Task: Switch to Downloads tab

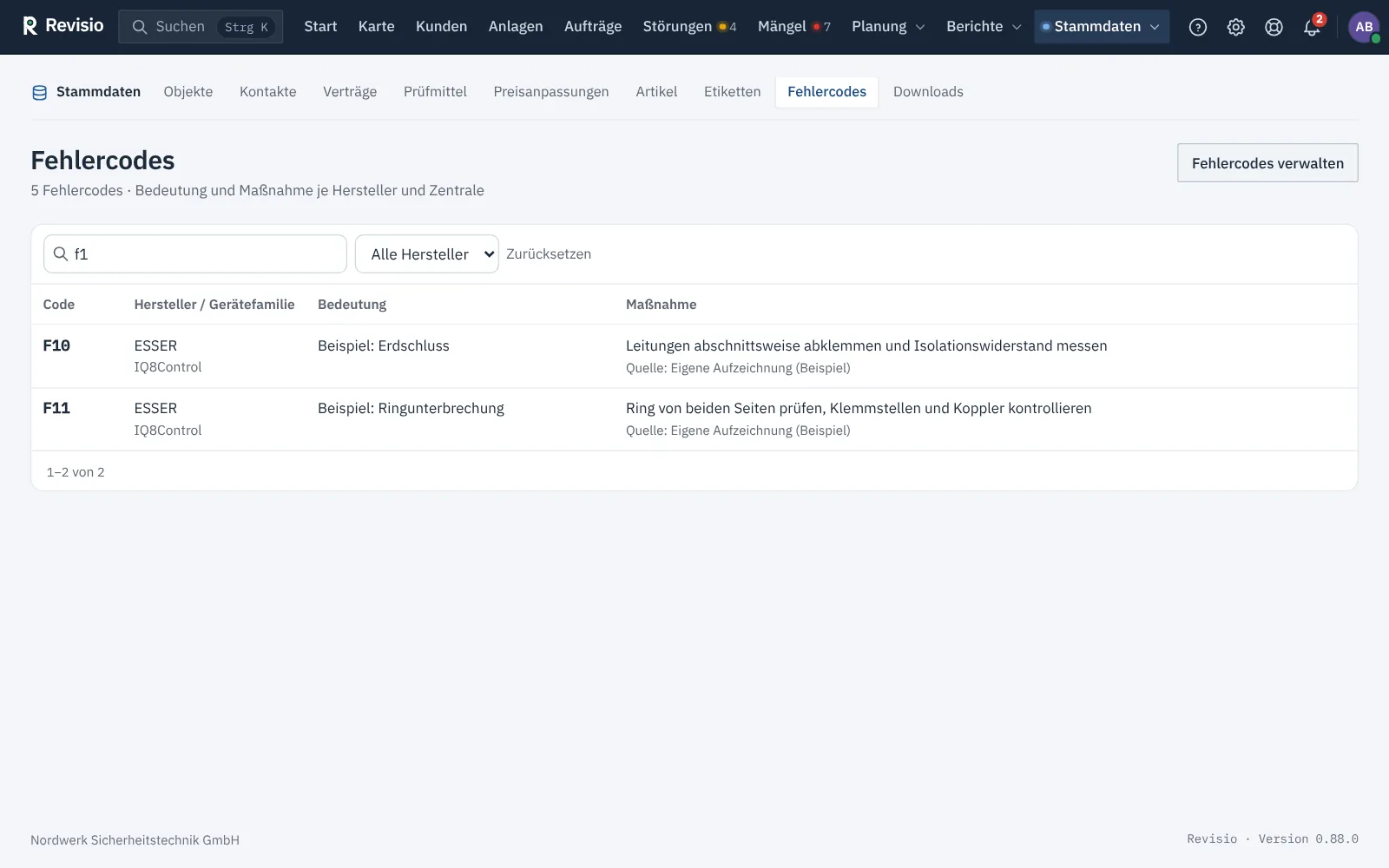Action: click(x=928, y=92)
